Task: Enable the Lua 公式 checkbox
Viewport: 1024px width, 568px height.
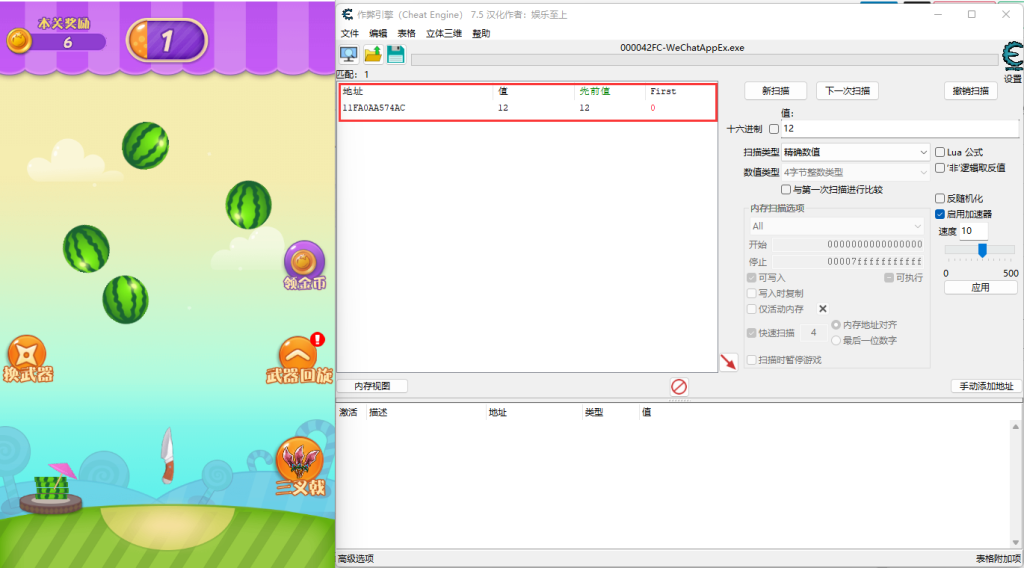Action: (x=940, y=152)
